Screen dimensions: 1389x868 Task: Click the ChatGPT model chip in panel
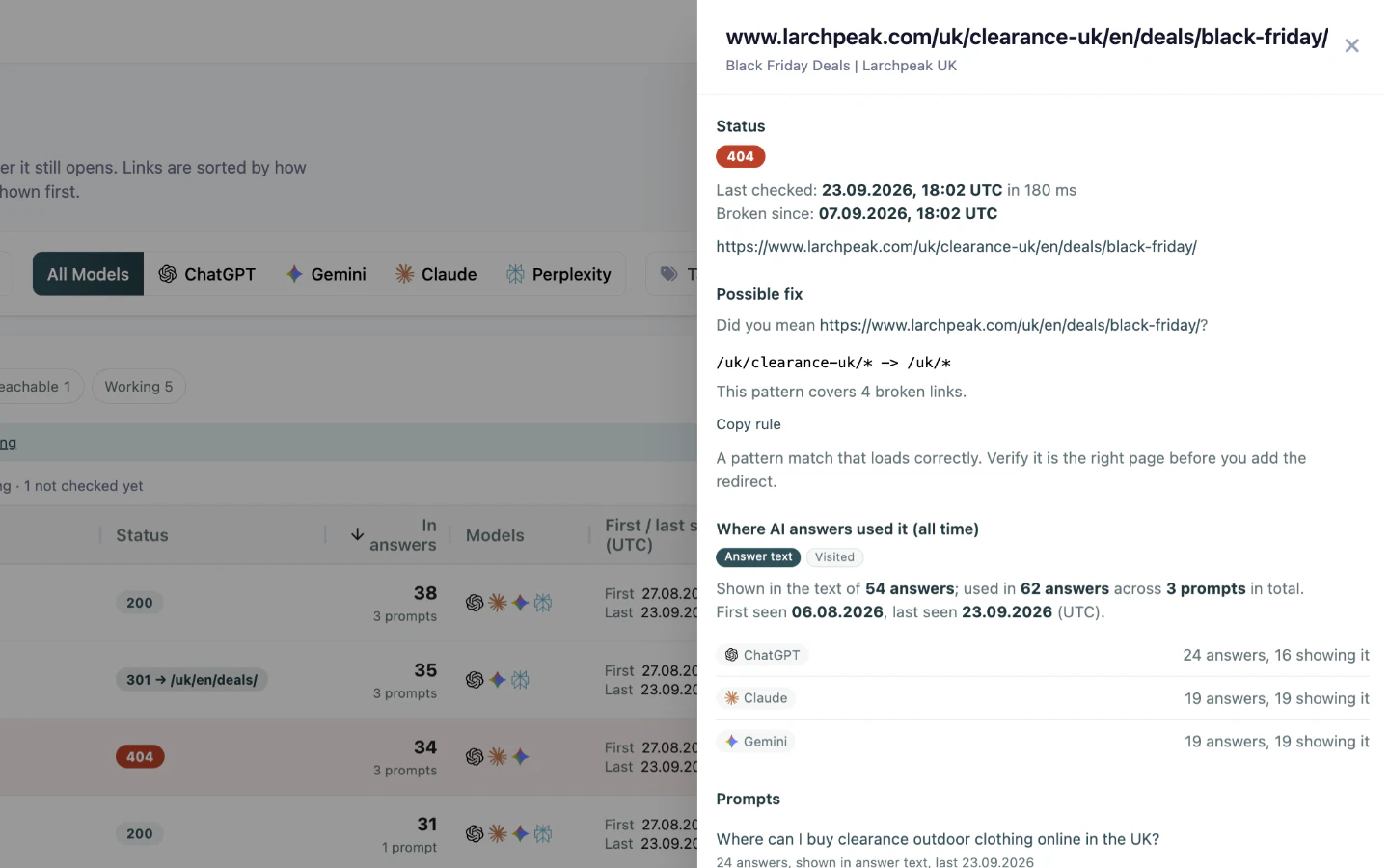(761, 655)
